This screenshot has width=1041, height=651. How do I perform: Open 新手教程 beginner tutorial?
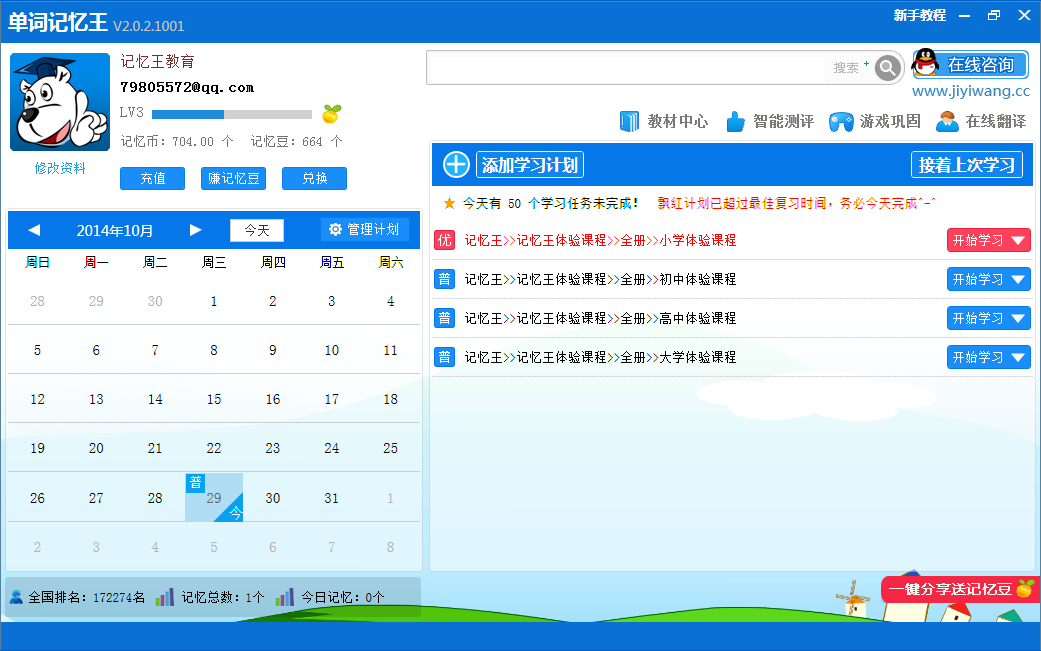point(919,16)
